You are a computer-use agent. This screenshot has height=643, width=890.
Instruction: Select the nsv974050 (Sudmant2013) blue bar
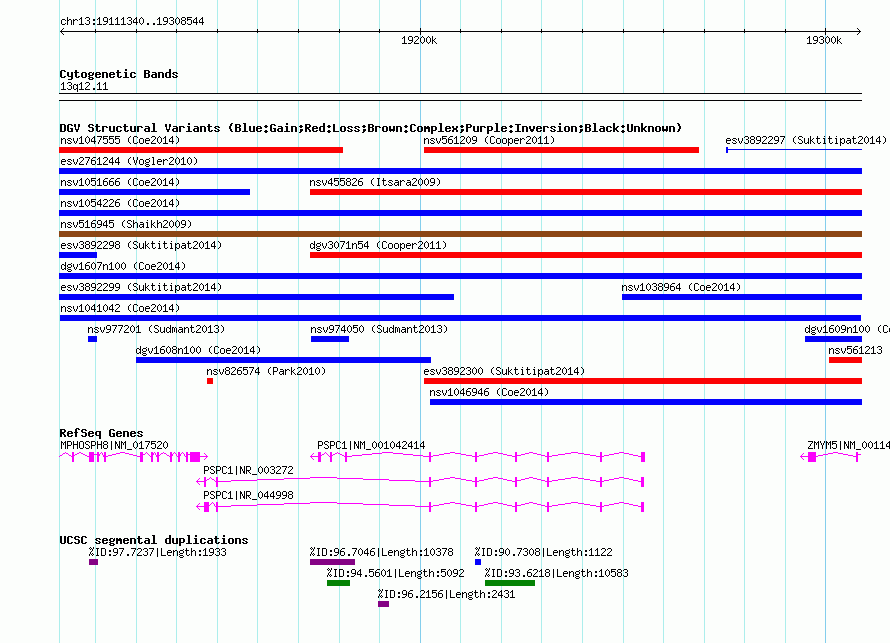(x=330, y=339)
